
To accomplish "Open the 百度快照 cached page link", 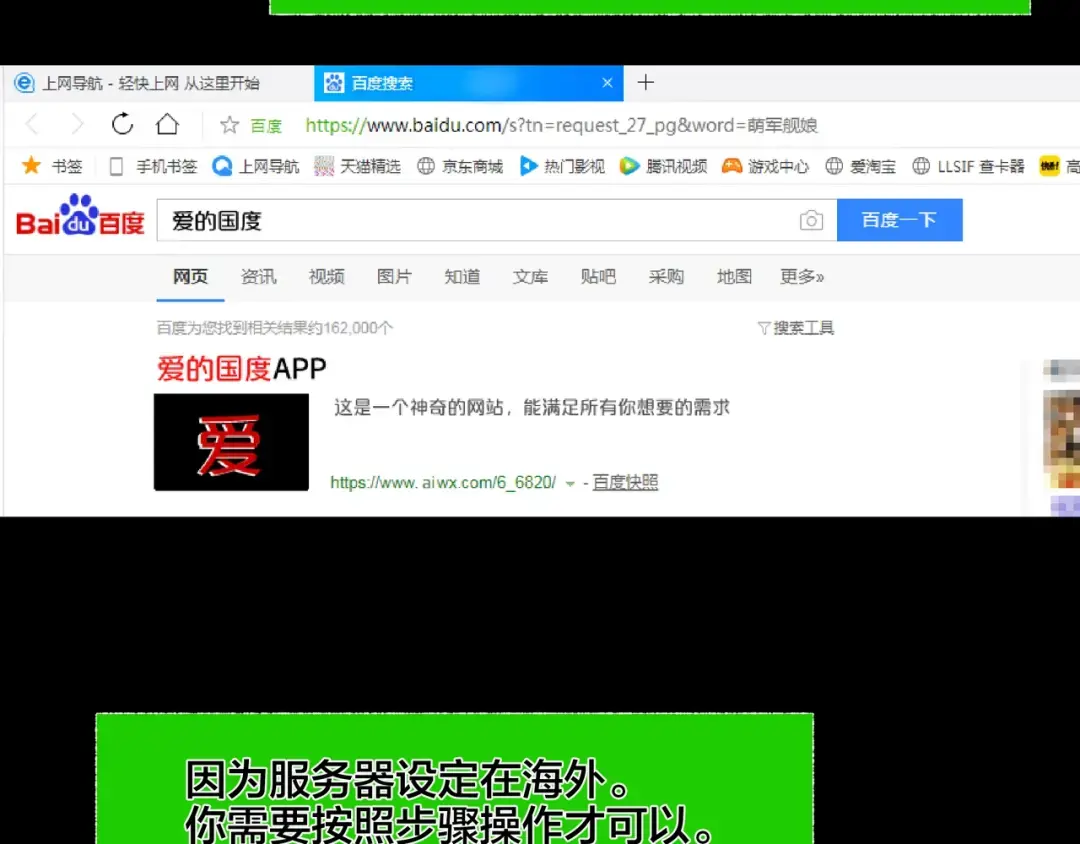I will pos(625,483).
